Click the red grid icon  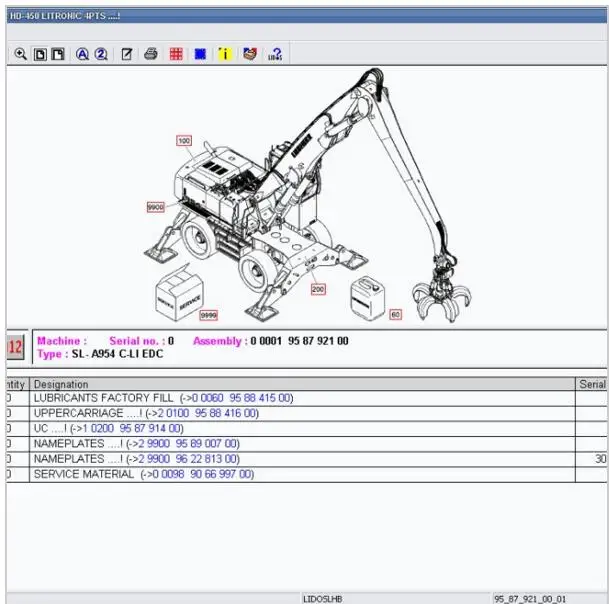coord(176,54)
